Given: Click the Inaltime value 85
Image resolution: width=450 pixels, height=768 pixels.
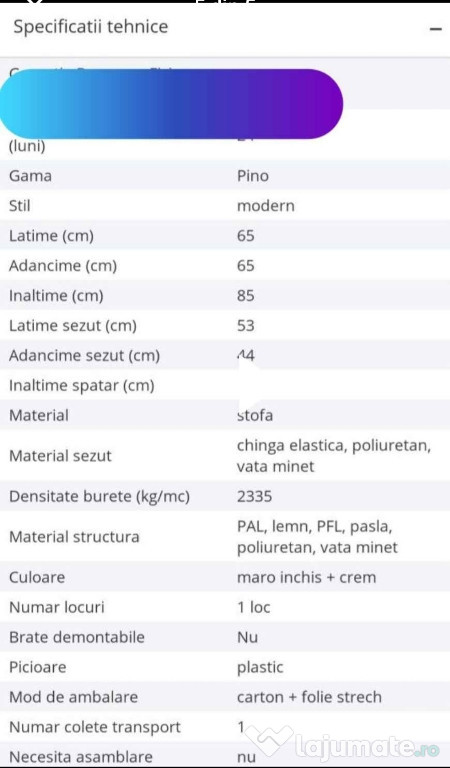Looking at the screenshot, I should tap(246, 296).
